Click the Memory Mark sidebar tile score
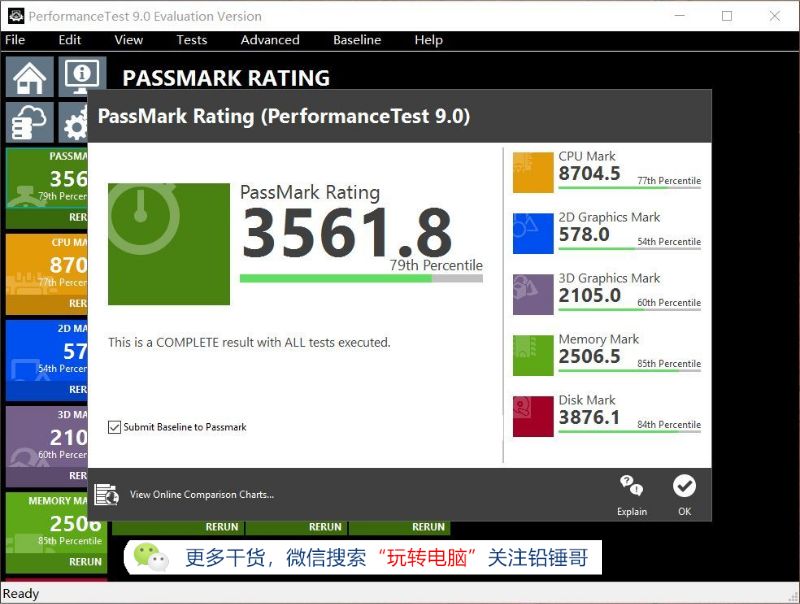 [x=76, y=523]
